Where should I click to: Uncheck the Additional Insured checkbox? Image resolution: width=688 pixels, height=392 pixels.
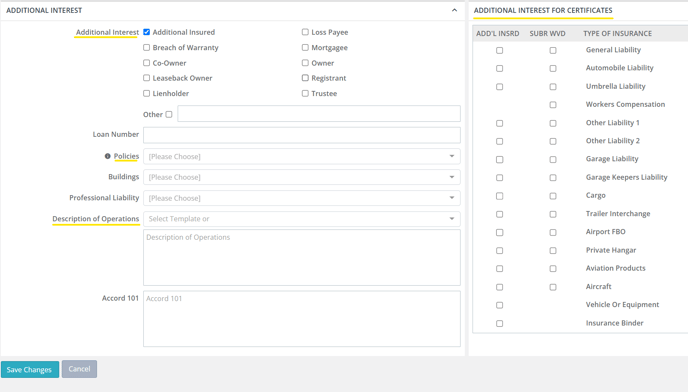tap(147, 32)
